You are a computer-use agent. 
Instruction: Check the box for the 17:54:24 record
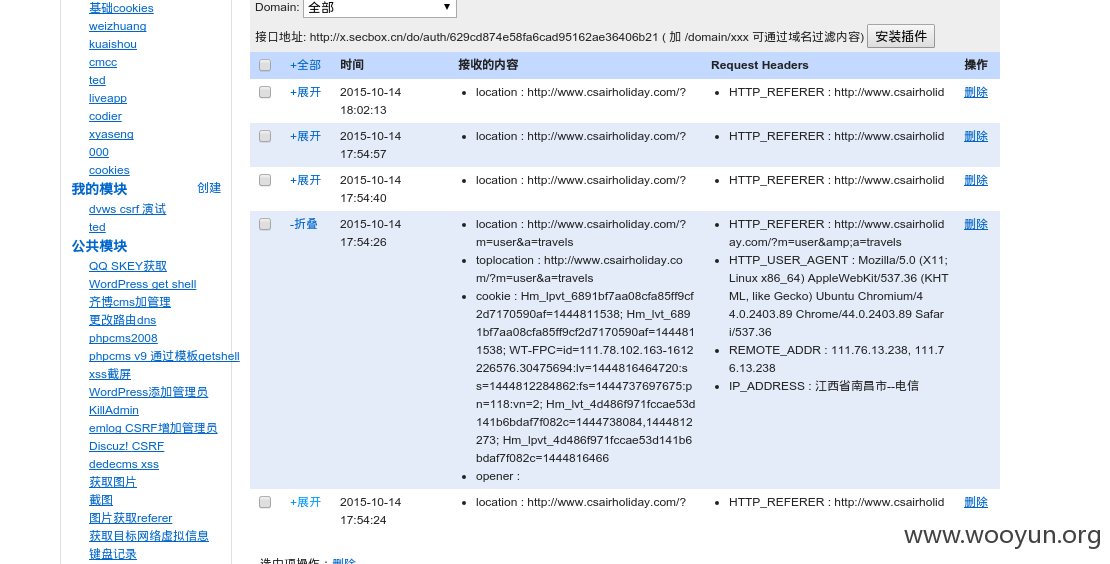tap(265, 502)
